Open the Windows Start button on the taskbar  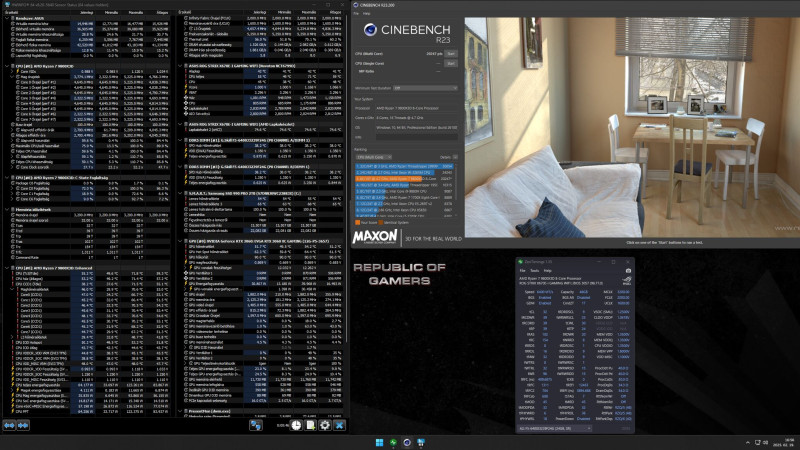[379, 442]
